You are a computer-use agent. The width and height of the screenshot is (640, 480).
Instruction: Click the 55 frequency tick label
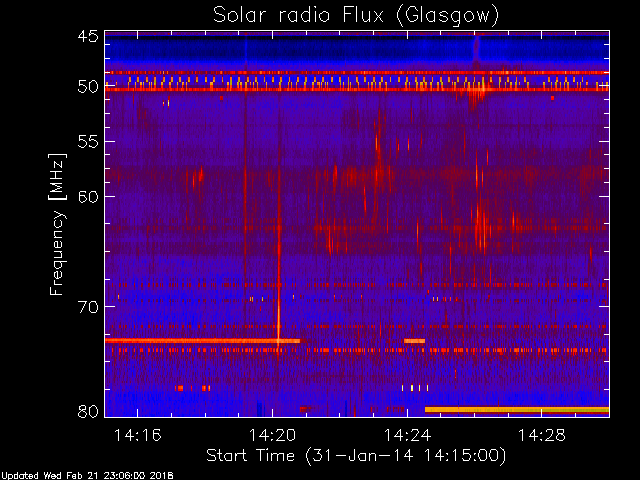click(88, 142)
